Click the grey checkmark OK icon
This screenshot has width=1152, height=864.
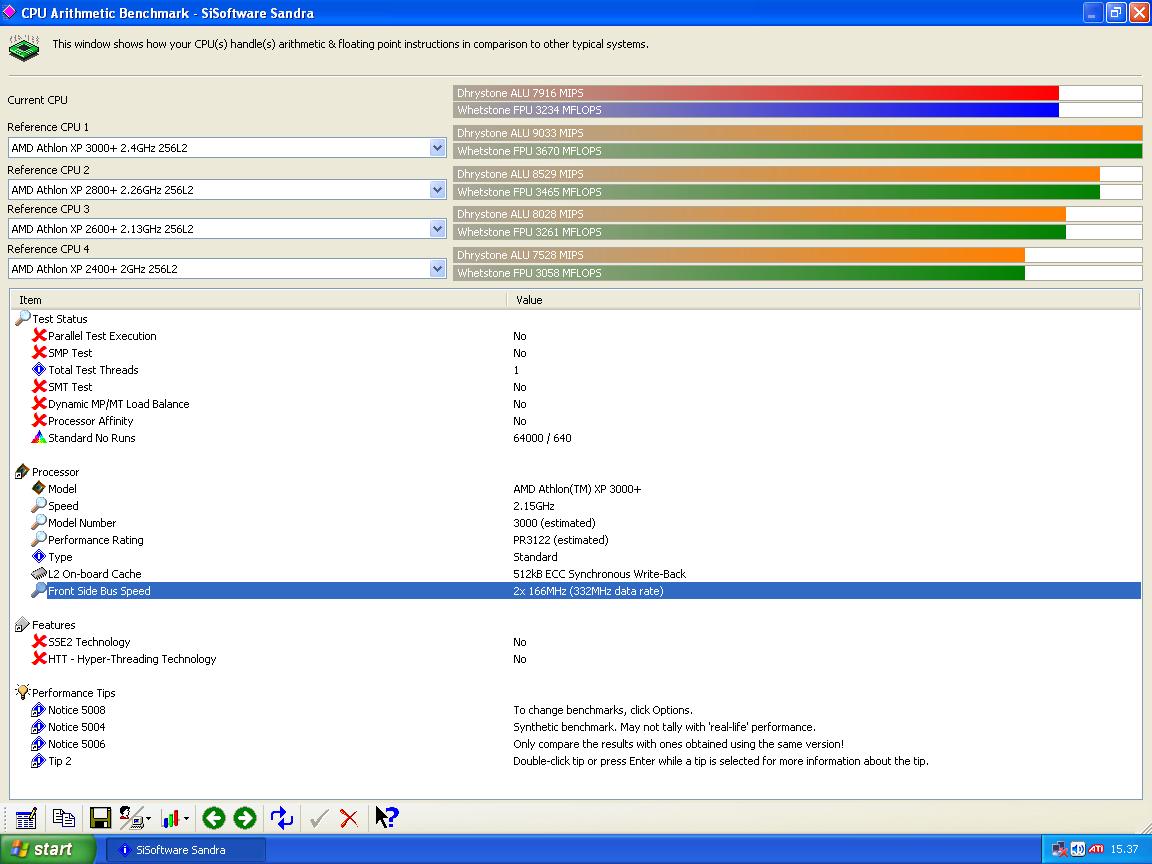pos(318,818)
